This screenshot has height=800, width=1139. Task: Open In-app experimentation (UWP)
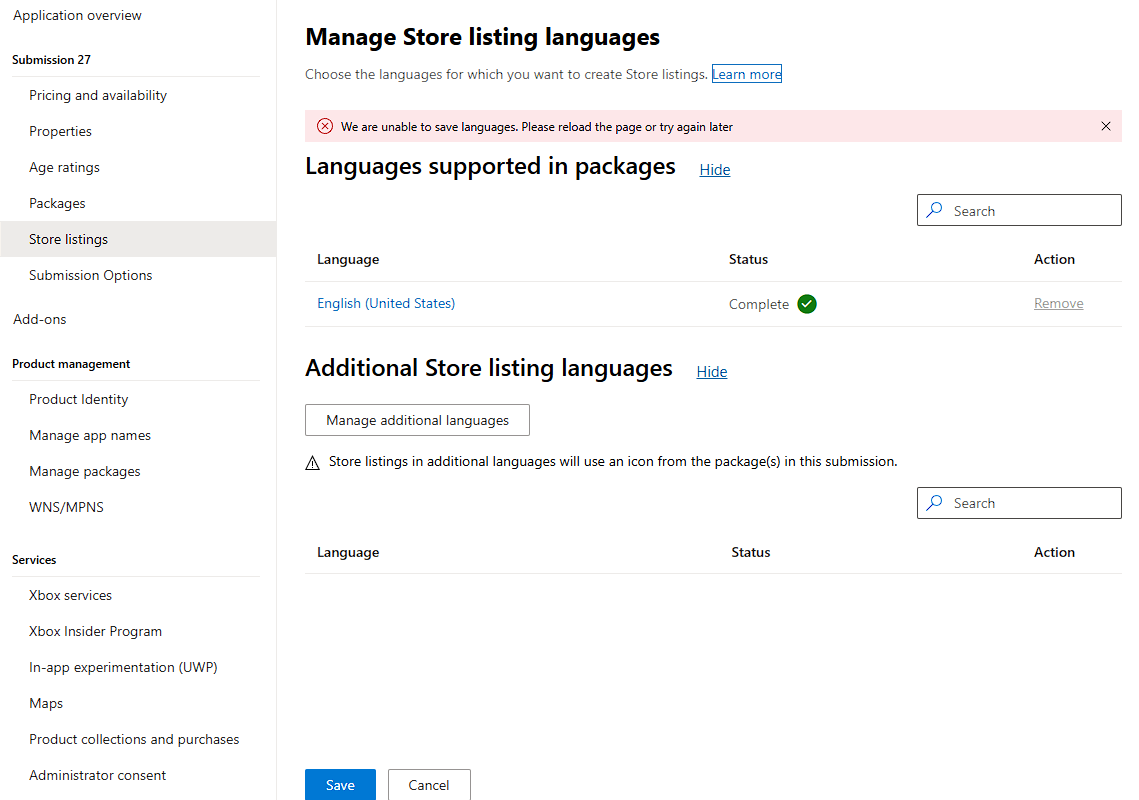123,667
